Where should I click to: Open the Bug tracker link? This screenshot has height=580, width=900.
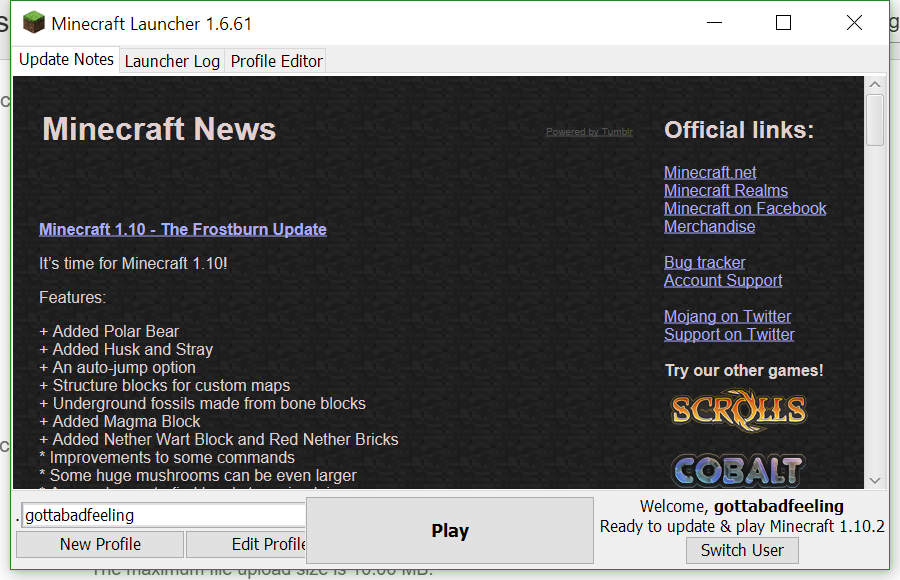coord(704,262)
